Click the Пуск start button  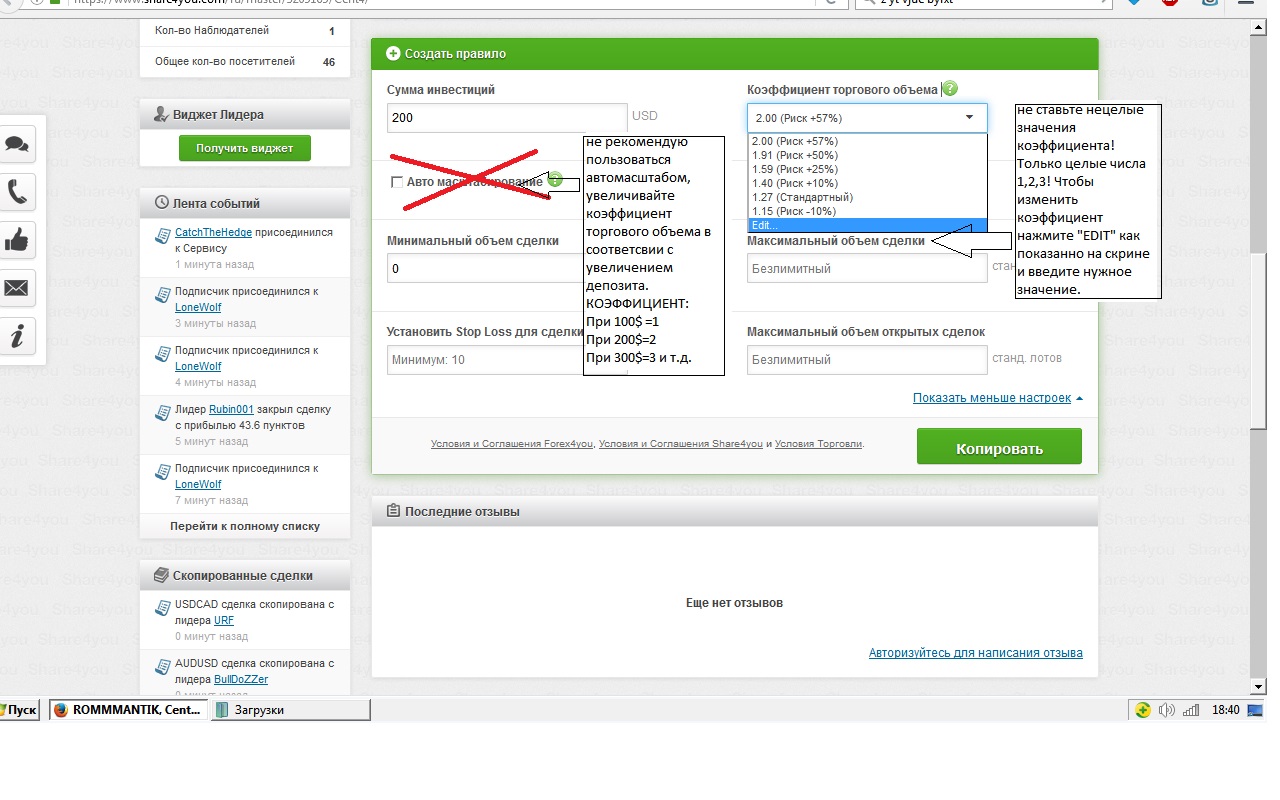click(19, 710)
